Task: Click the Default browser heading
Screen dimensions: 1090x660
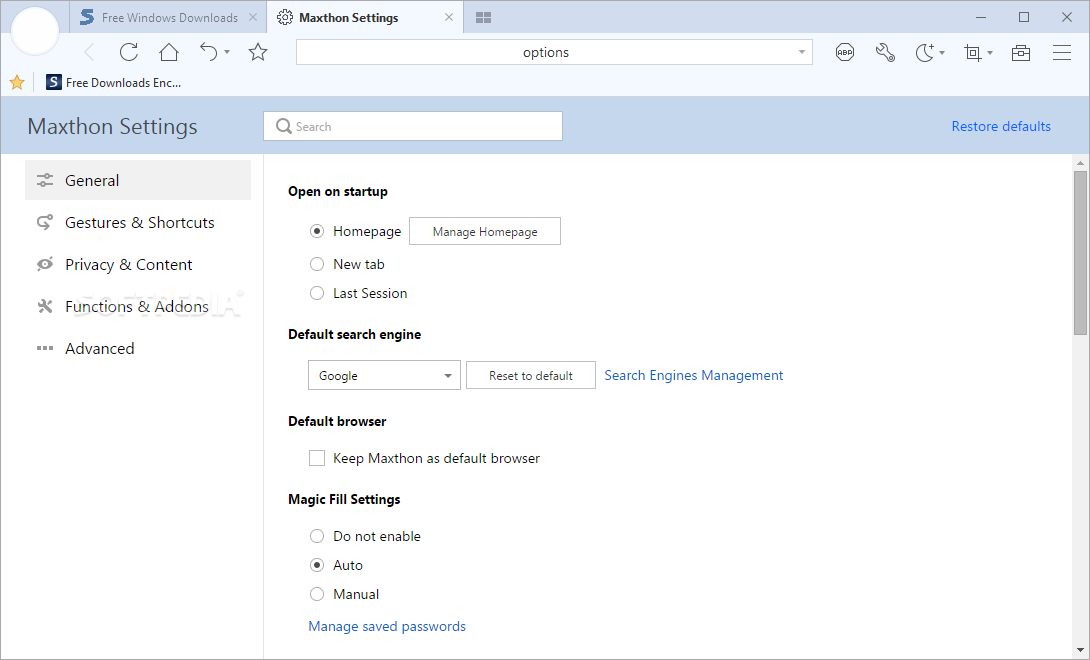Action: click(x=337, y=421)
